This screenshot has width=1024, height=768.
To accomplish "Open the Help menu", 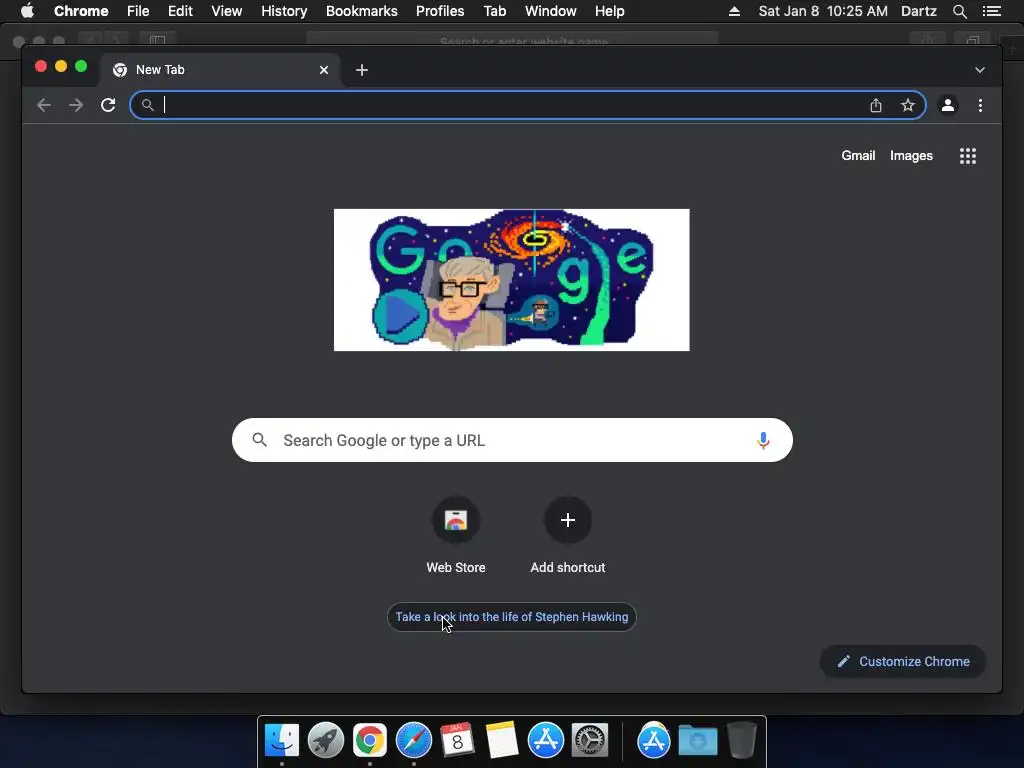I will pos(609,11).
